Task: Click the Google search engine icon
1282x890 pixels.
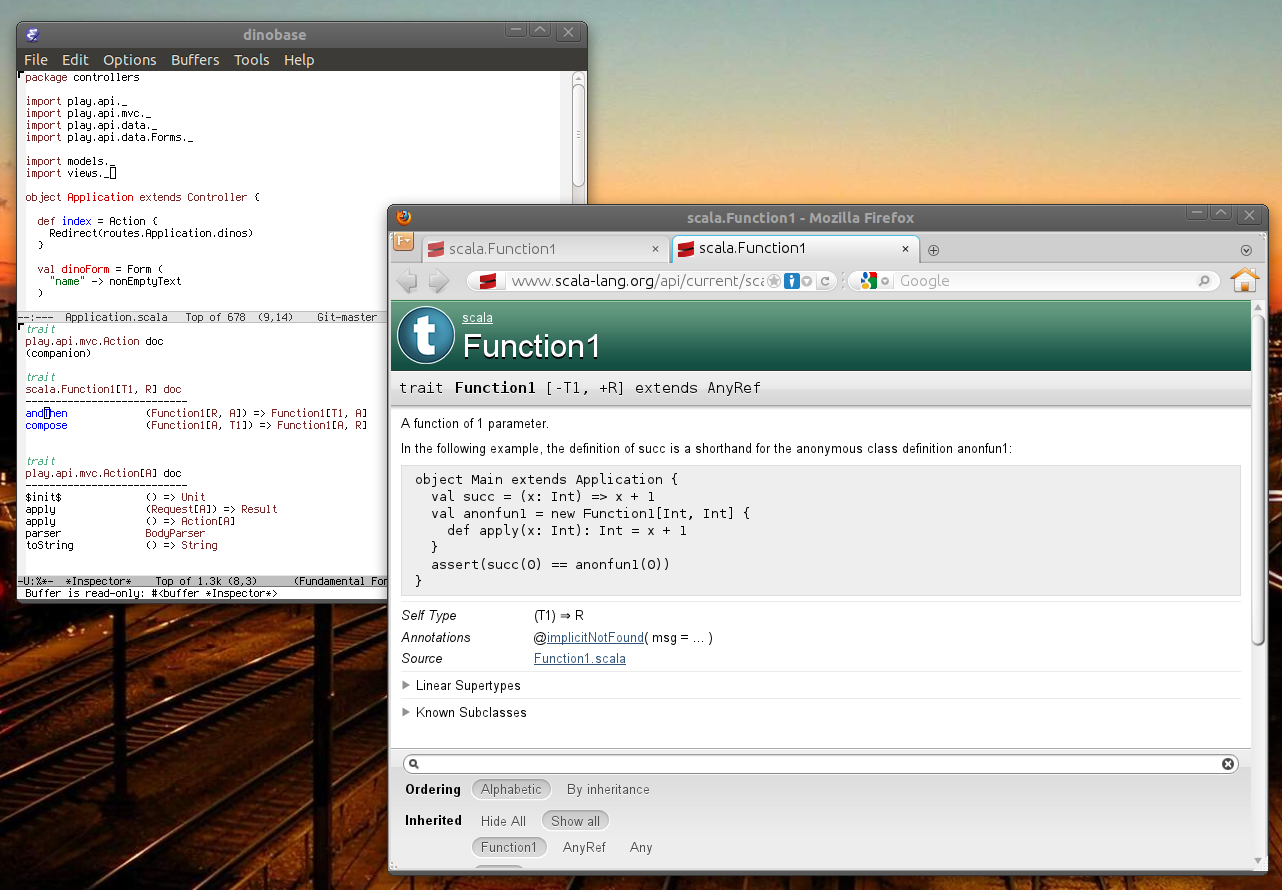Action: pos(869,281)
